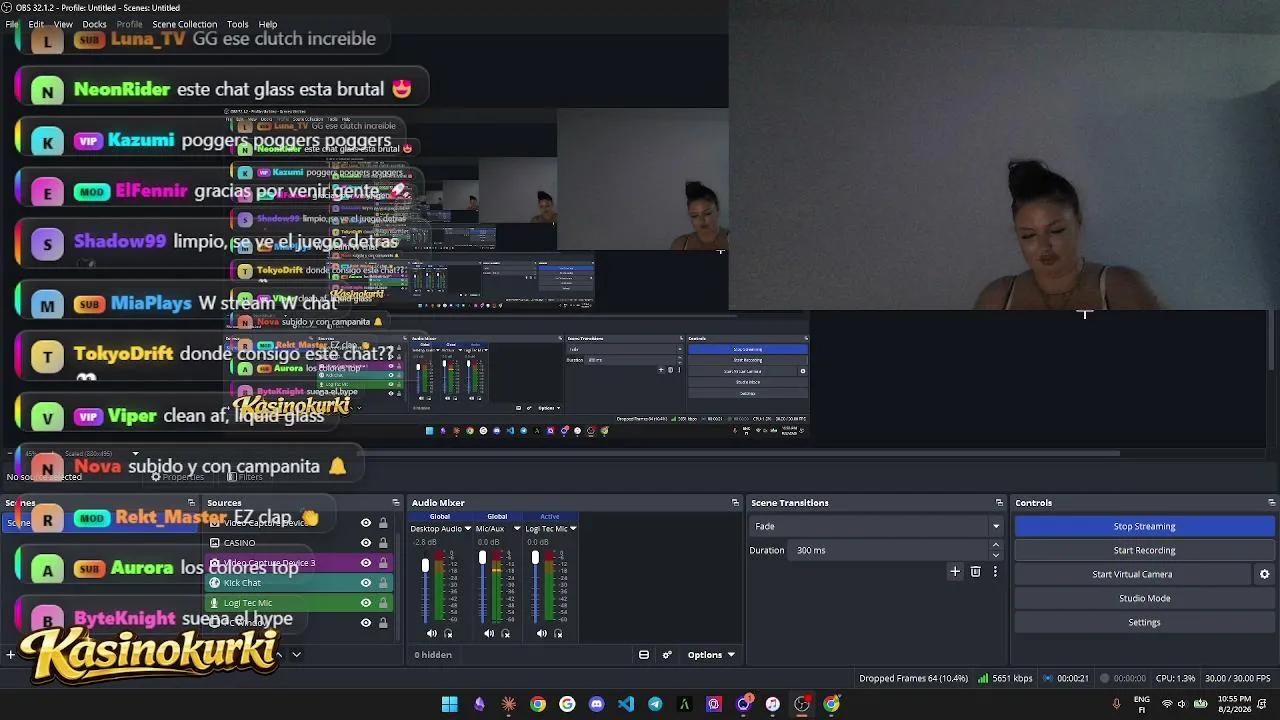Image resolution: width=1280 pixels, height=720 pixels.
Task: Float the Controls dock
Action: tap(1272, 503)
